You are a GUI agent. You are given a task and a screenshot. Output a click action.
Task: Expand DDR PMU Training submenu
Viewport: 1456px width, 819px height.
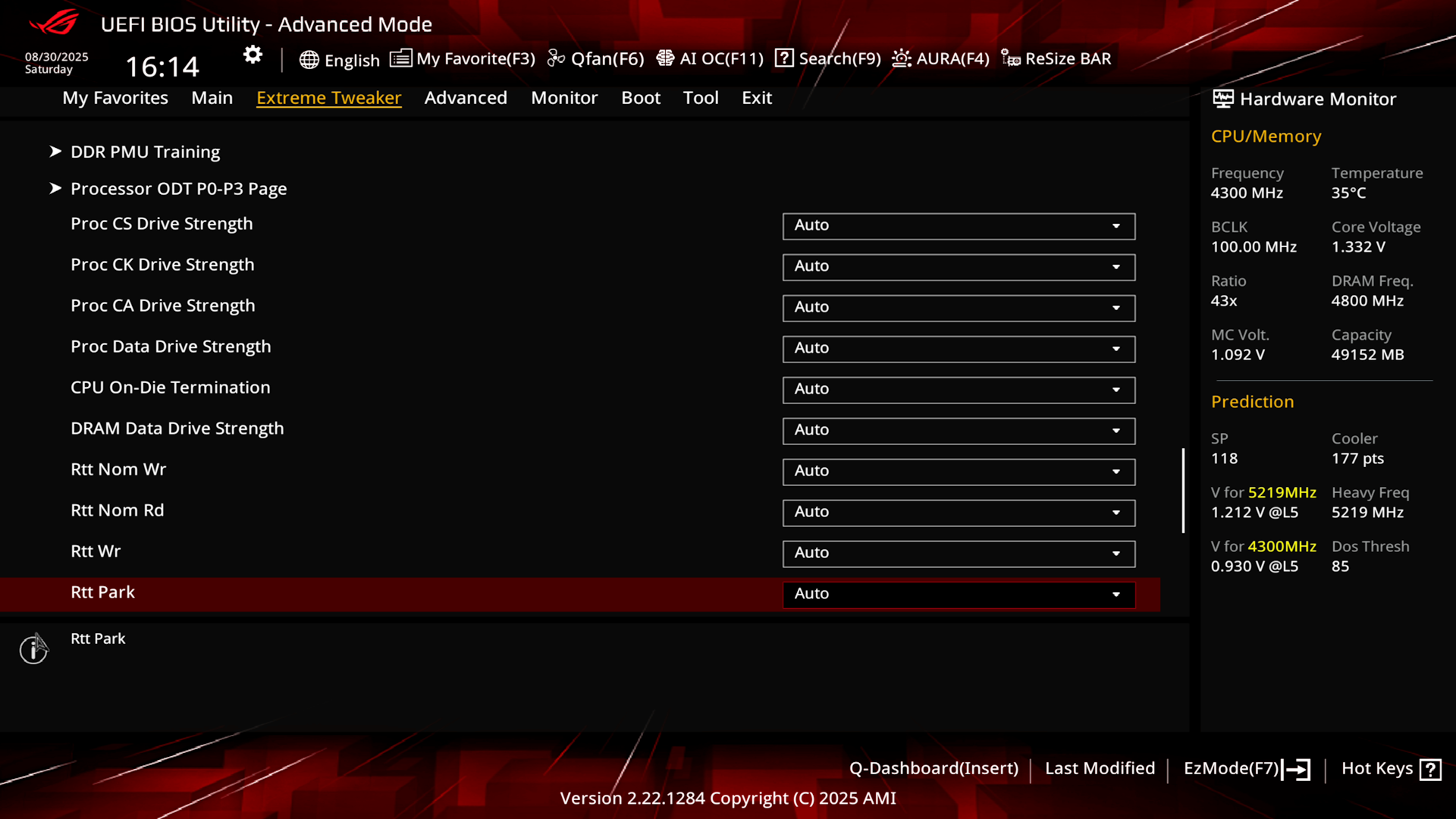(145, 152)
